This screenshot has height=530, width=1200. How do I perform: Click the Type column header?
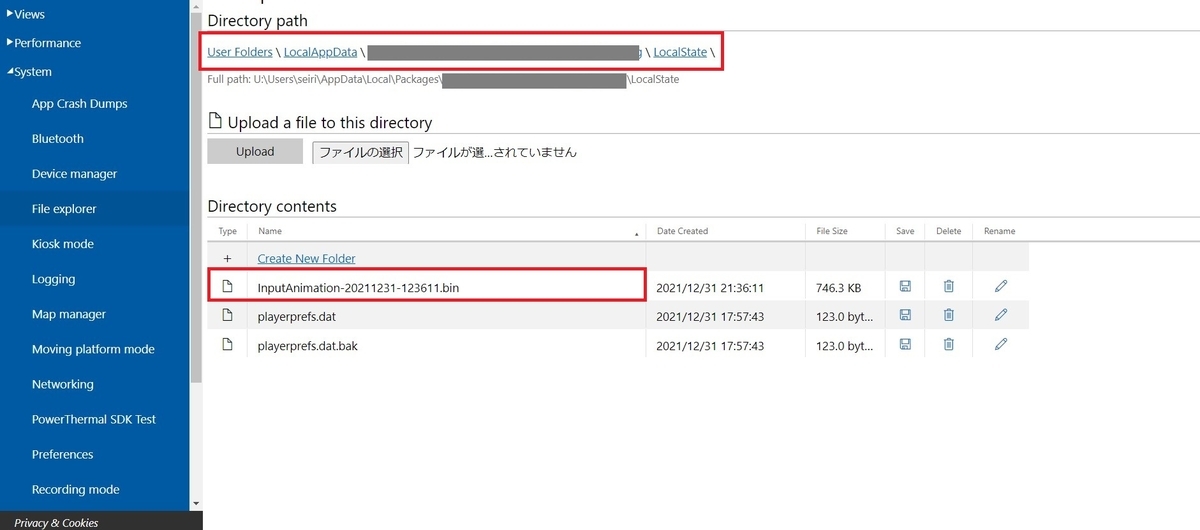[x=227, y=231]
